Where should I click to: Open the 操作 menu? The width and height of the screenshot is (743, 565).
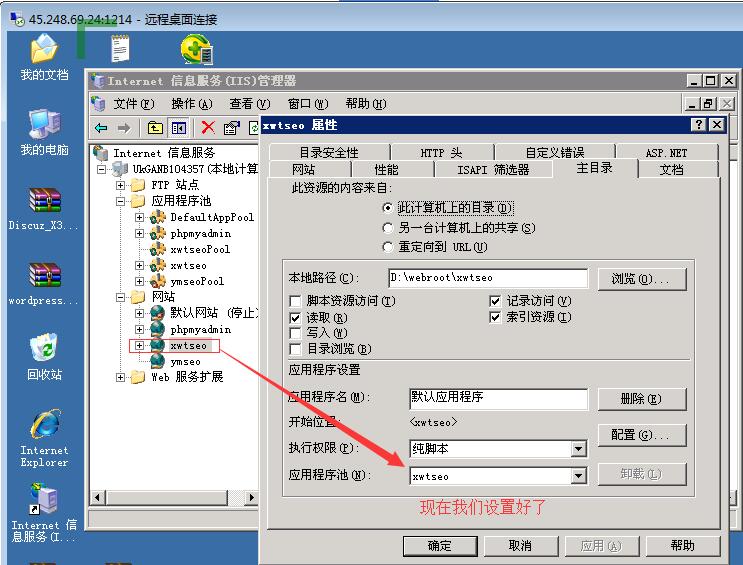[x=192, y=103]
